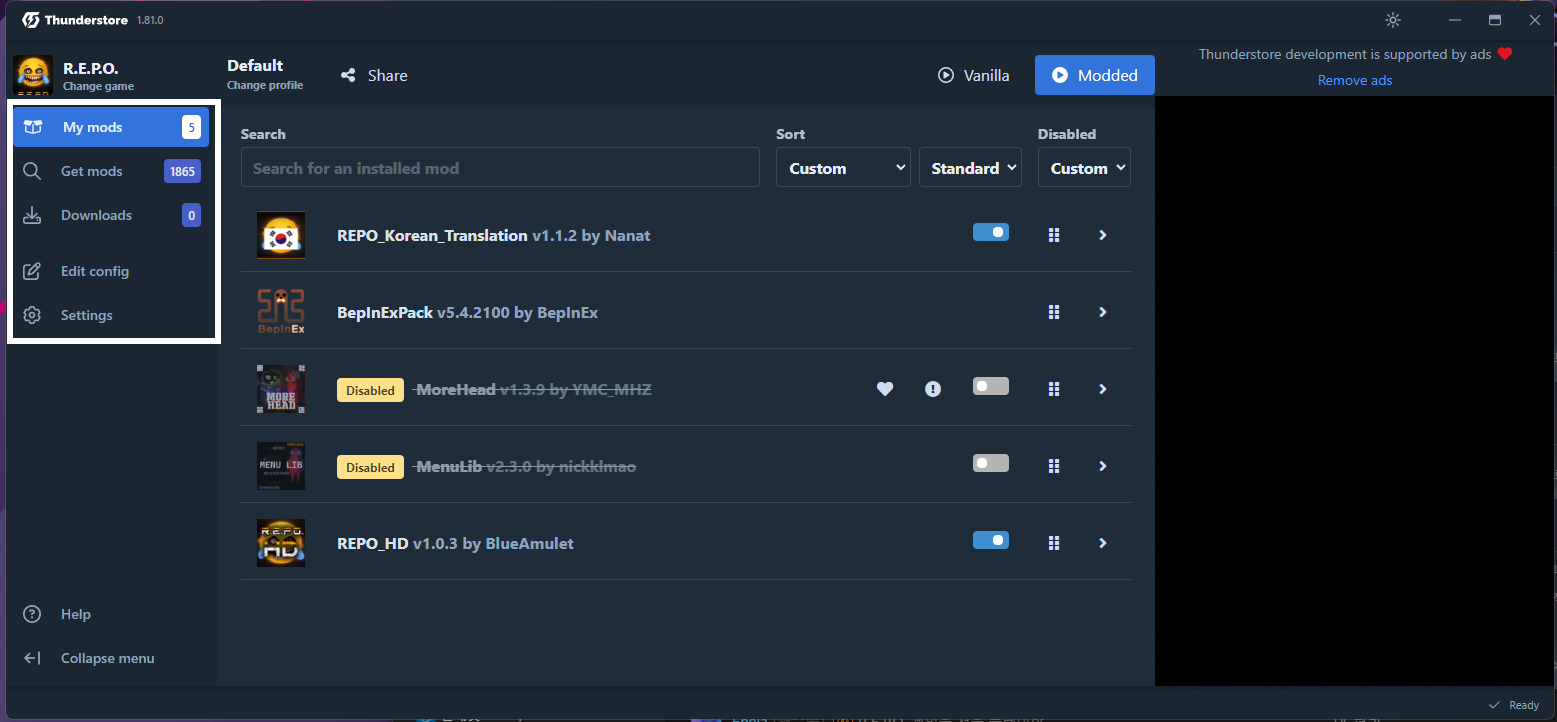The height and width of the screenshot is (722, 1557).
Task: Click the red heart icon in ads notice
Action: click(1505, 54)
